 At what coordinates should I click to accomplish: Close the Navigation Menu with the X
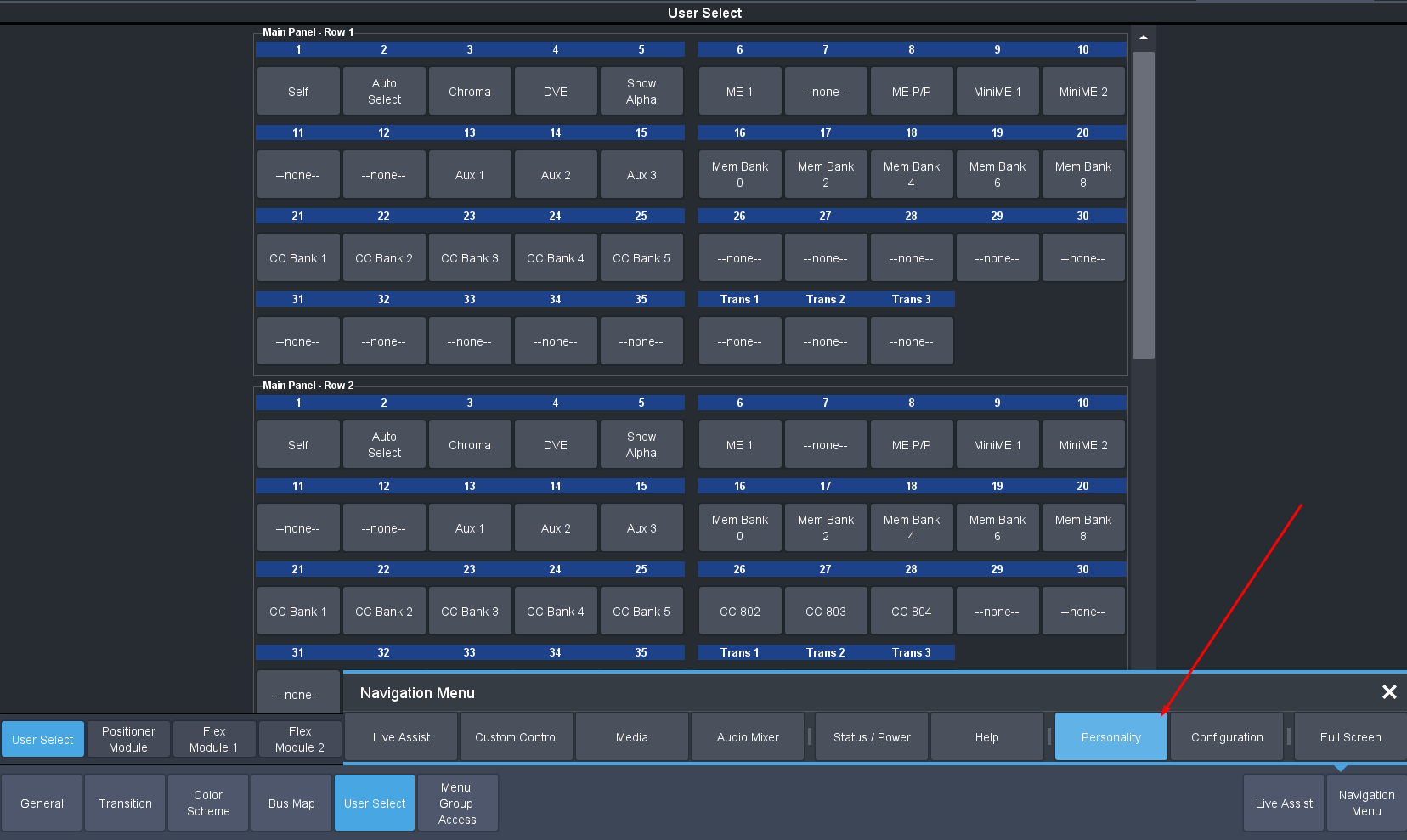coord(1389,692)
